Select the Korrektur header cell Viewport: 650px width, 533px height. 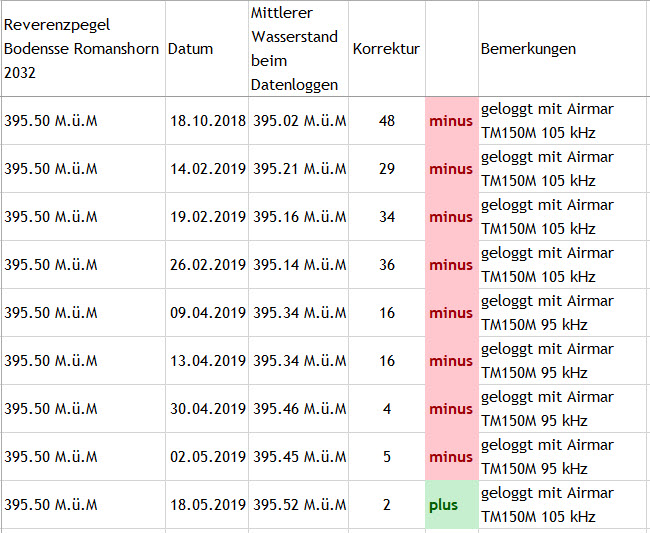[x=386, y=49]
